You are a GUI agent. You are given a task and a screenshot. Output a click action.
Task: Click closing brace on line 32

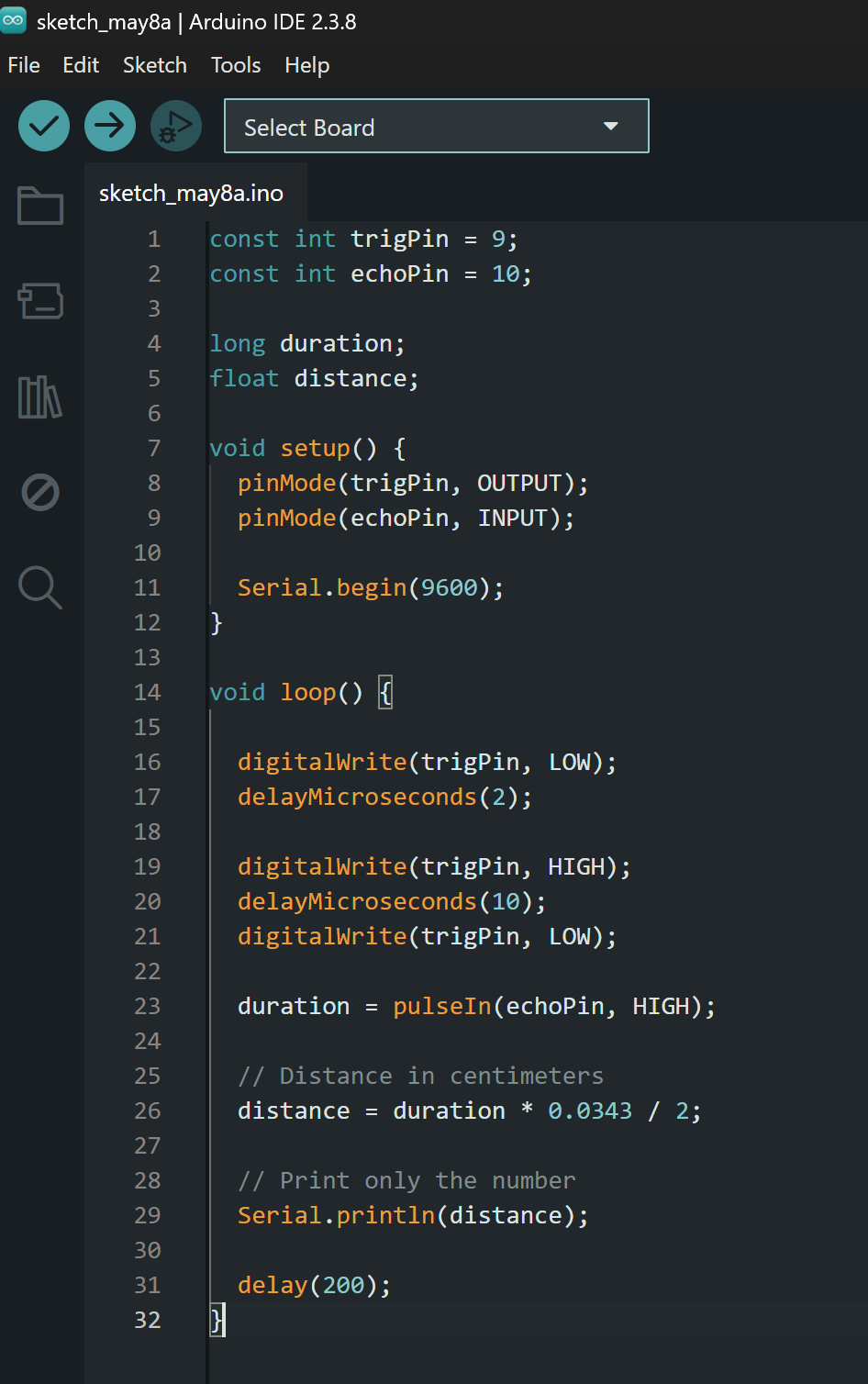point(217,1321)
